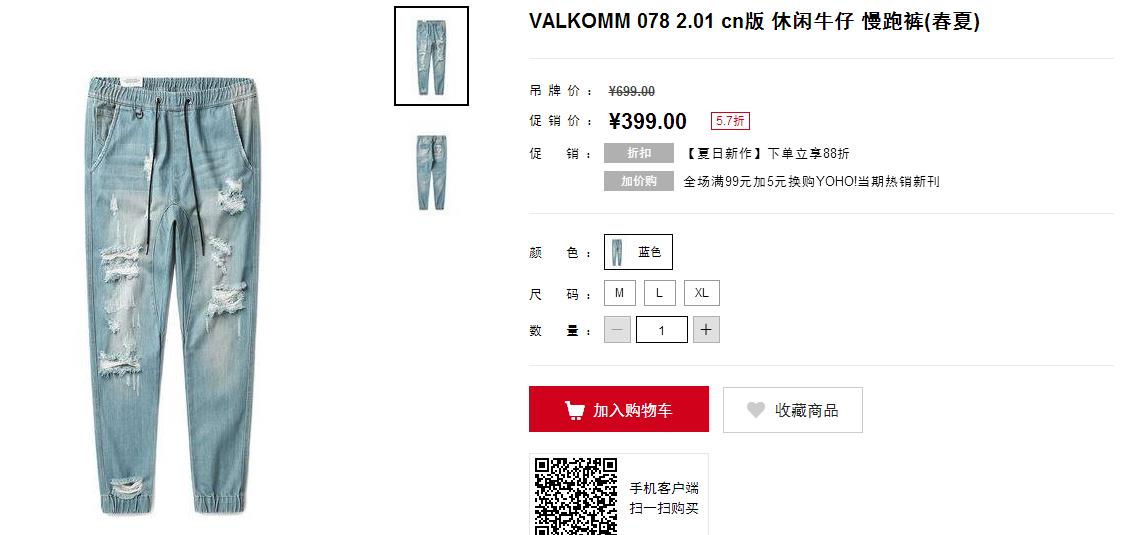Choose size XL

pyautogui.click(x=702, y=293)
